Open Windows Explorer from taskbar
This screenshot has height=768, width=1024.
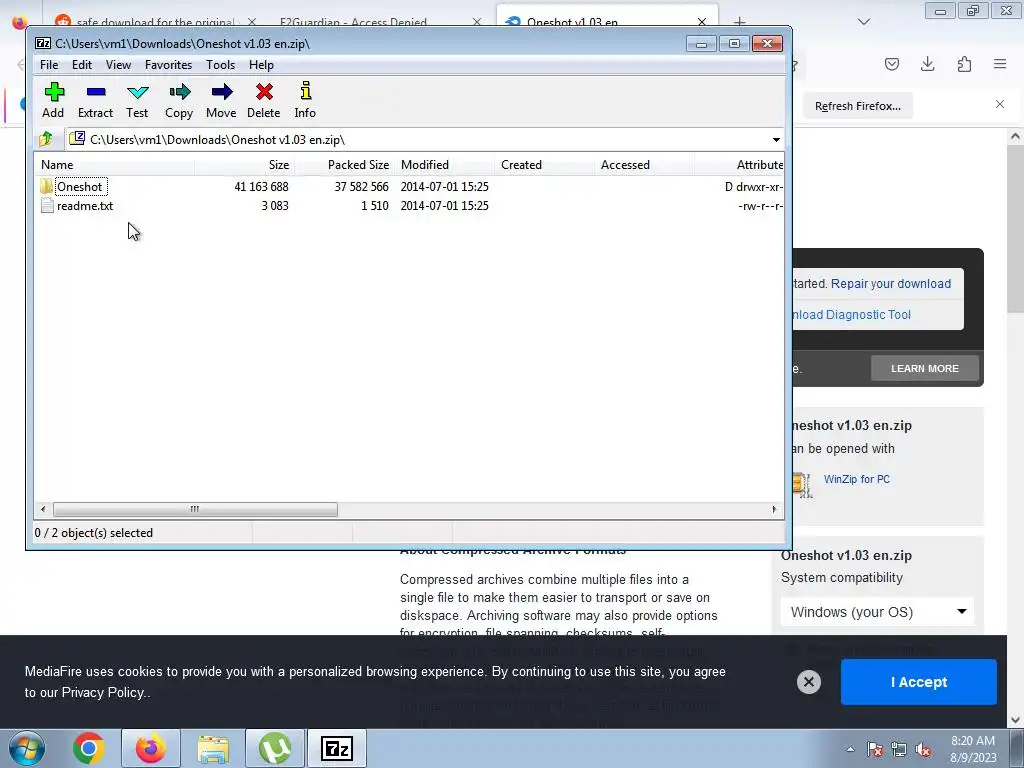pyautogui.click(x=213, y=748)
